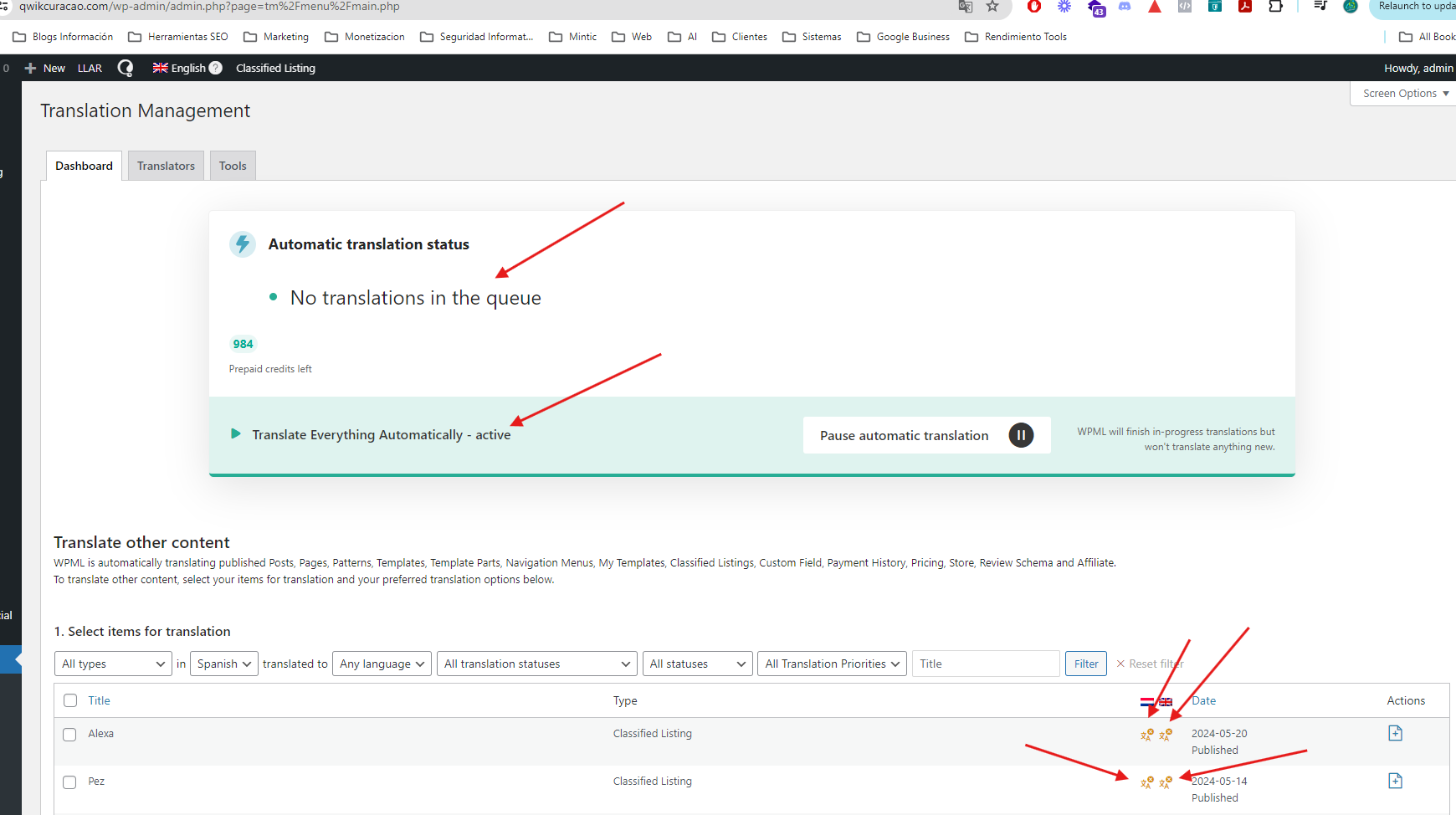Open the Screen Options panel
1456x815 pixels.
point(1405,94)
